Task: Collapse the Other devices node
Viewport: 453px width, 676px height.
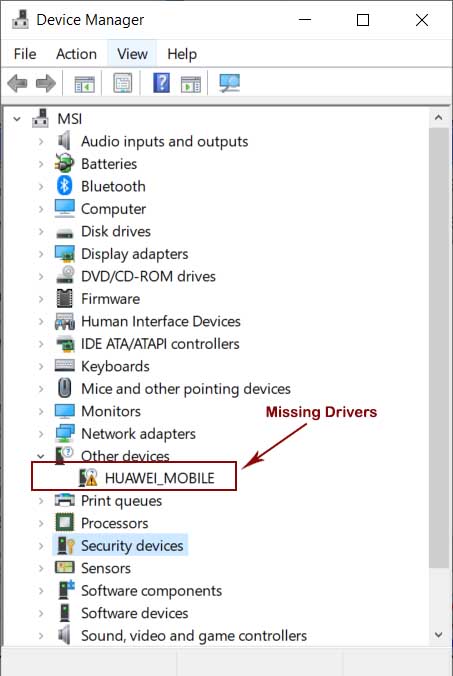Action: click(41, 456)
